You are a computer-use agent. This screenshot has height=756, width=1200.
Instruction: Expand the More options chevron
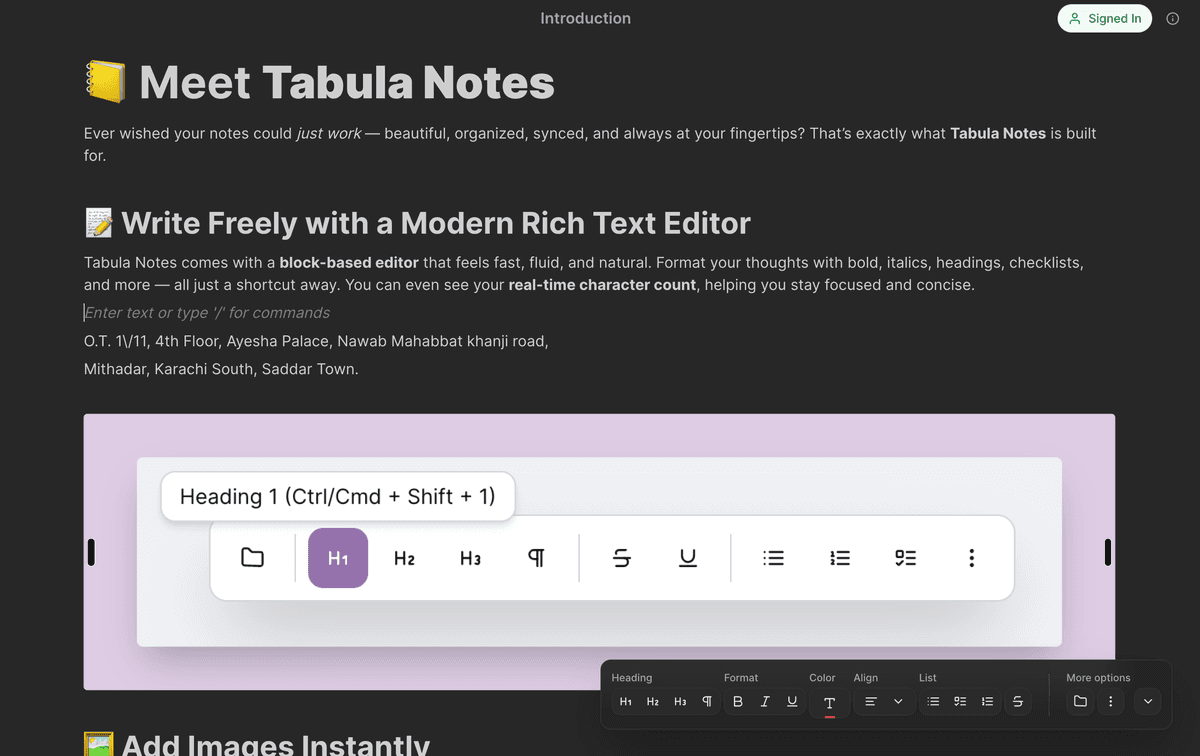click(x=1148, y=701)
